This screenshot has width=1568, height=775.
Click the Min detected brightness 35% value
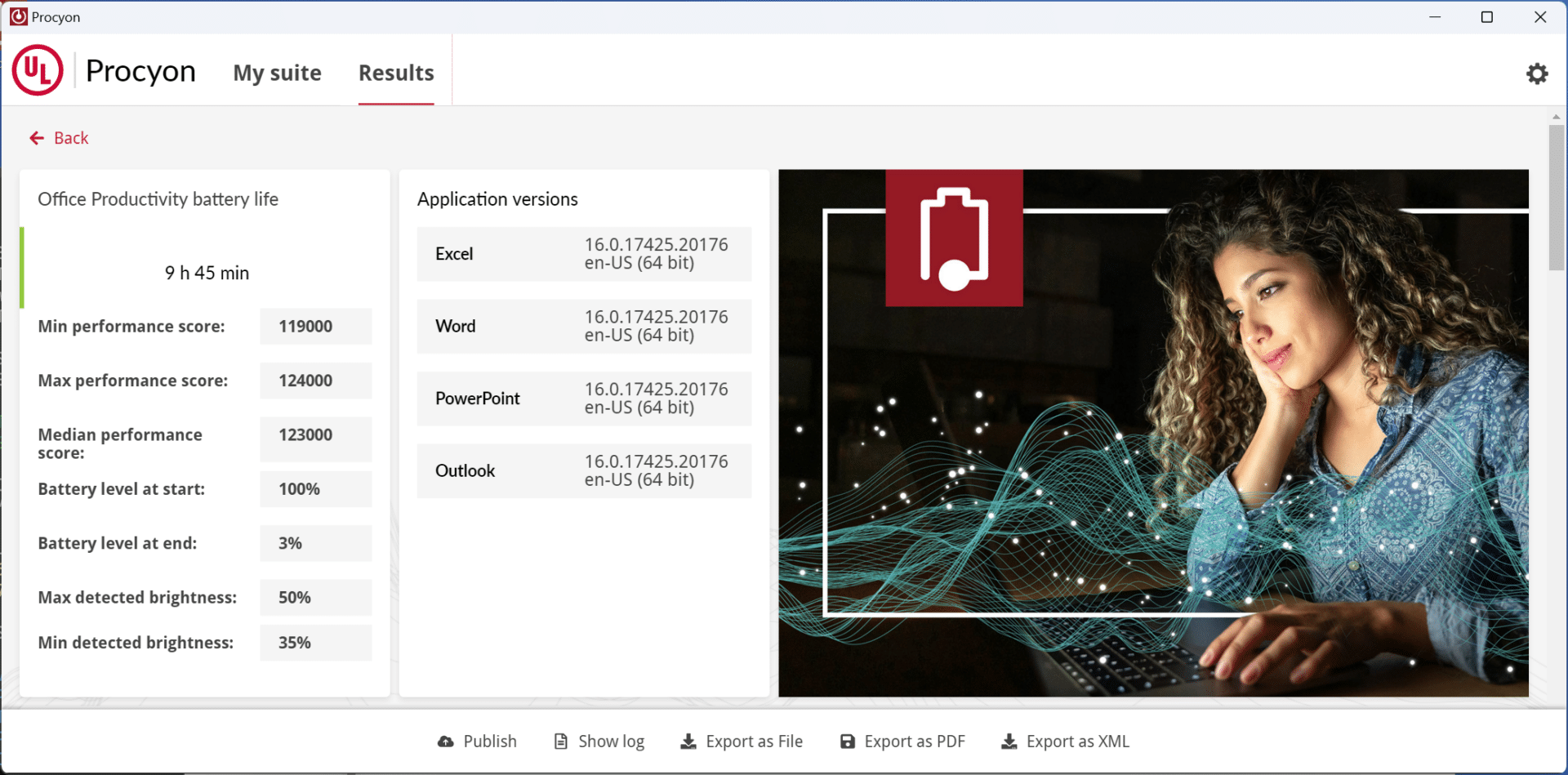(316, 643)
